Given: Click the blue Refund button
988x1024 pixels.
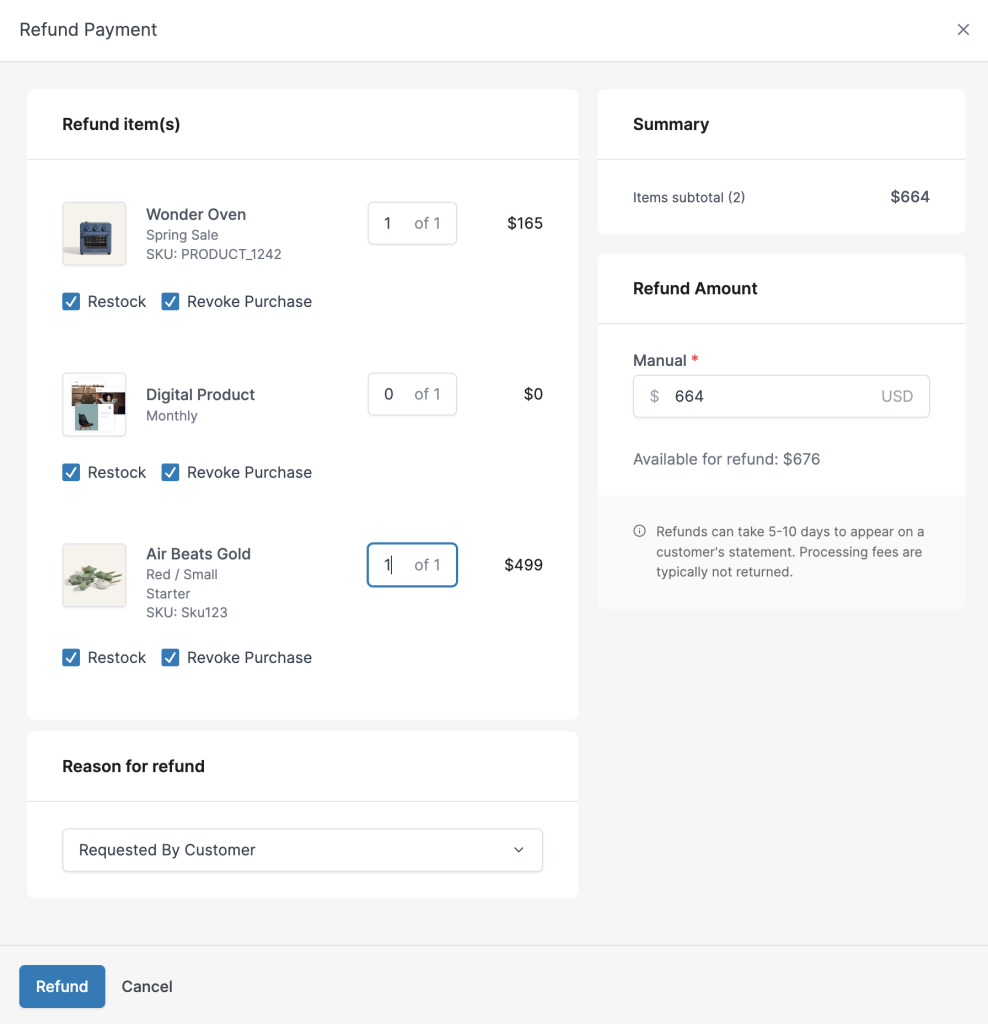Looking at the screenshot, I should pyautogui.click(x=62, y=987).
